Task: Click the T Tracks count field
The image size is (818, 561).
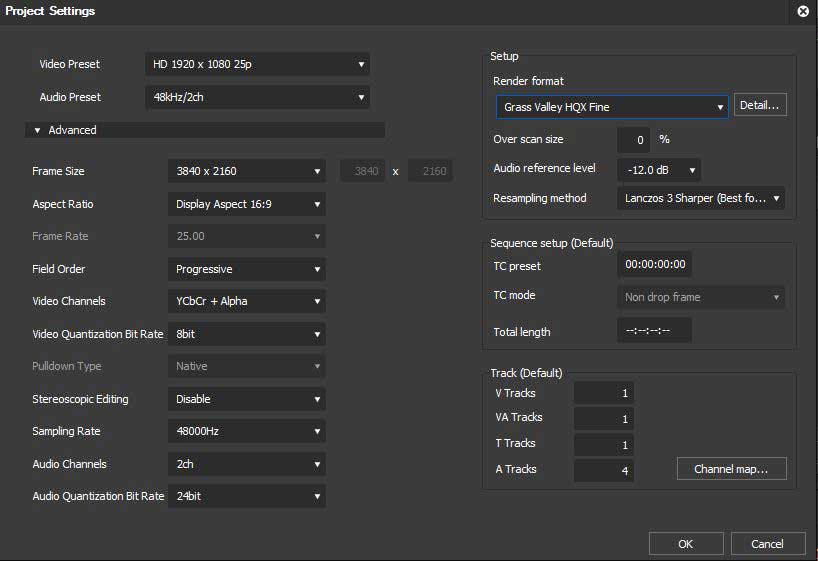Action: tap(604, 445)
